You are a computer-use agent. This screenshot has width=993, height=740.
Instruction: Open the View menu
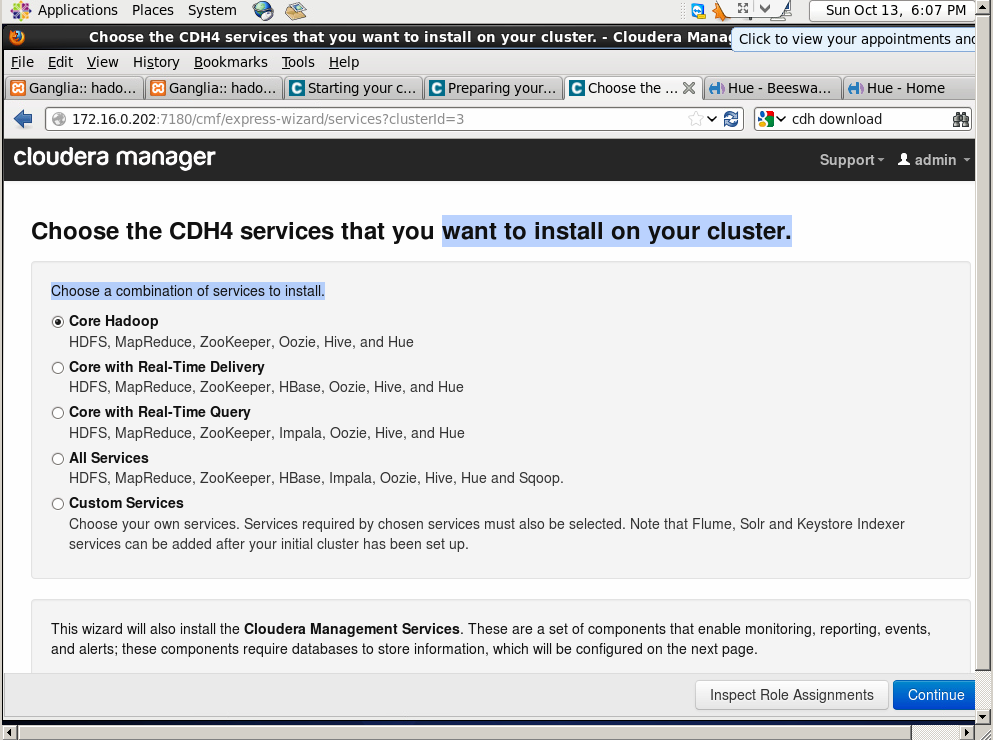[x=103, y=62]
